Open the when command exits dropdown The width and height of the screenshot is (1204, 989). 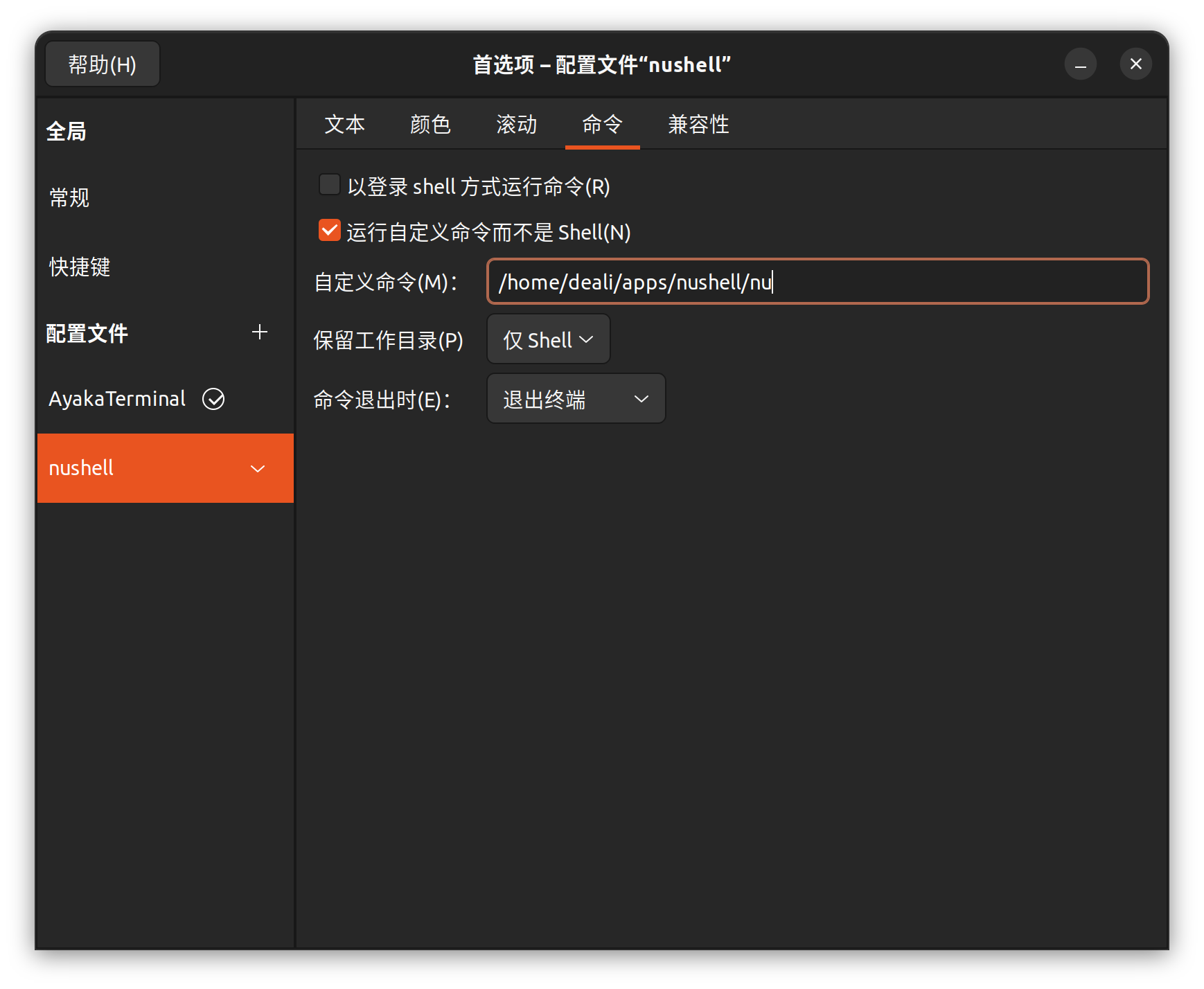click(576, 399)
